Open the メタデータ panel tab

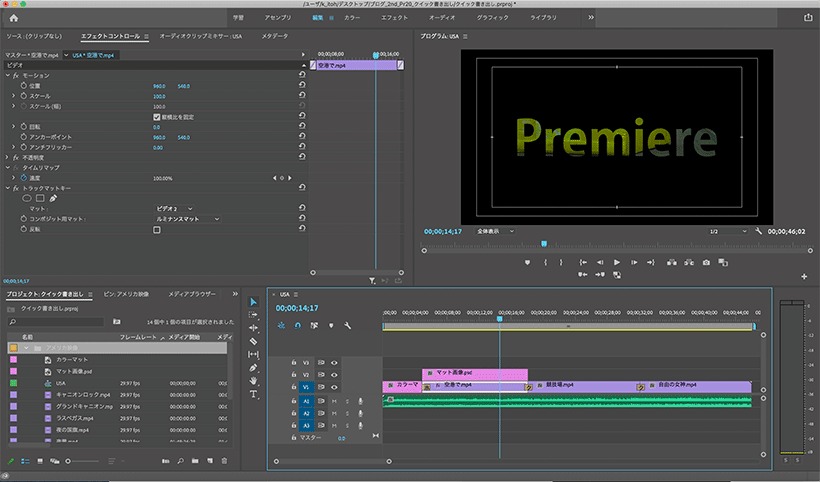point(275,36)
